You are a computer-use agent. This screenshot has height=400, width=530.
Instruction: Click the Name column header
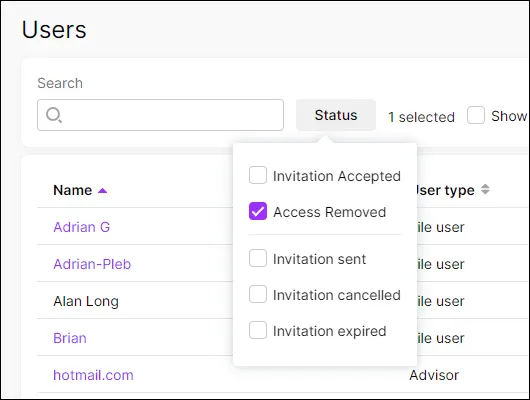pos(73,190)
